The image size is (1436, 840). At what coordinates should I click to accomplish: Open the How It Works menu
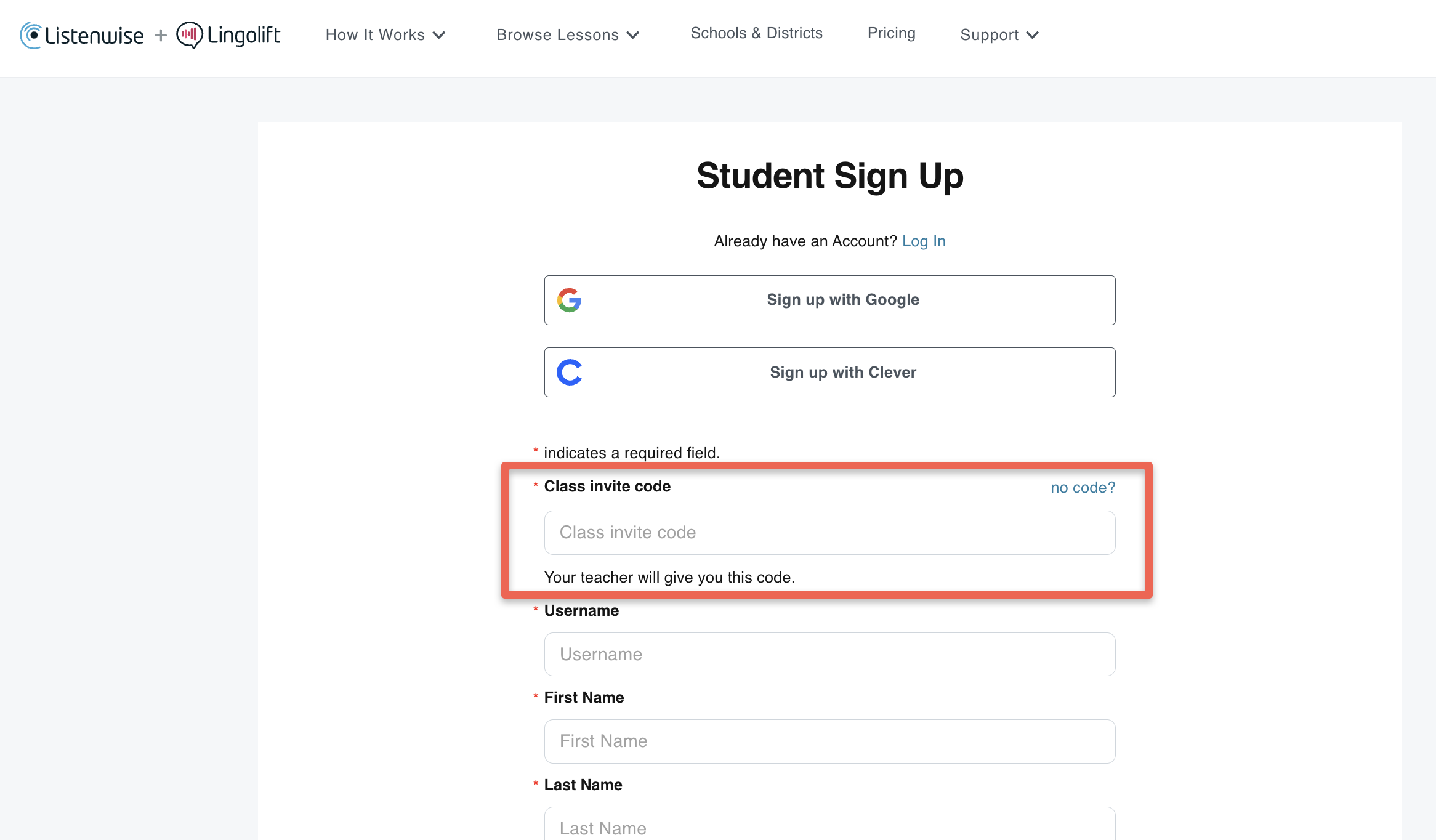[x=375, y=35]
